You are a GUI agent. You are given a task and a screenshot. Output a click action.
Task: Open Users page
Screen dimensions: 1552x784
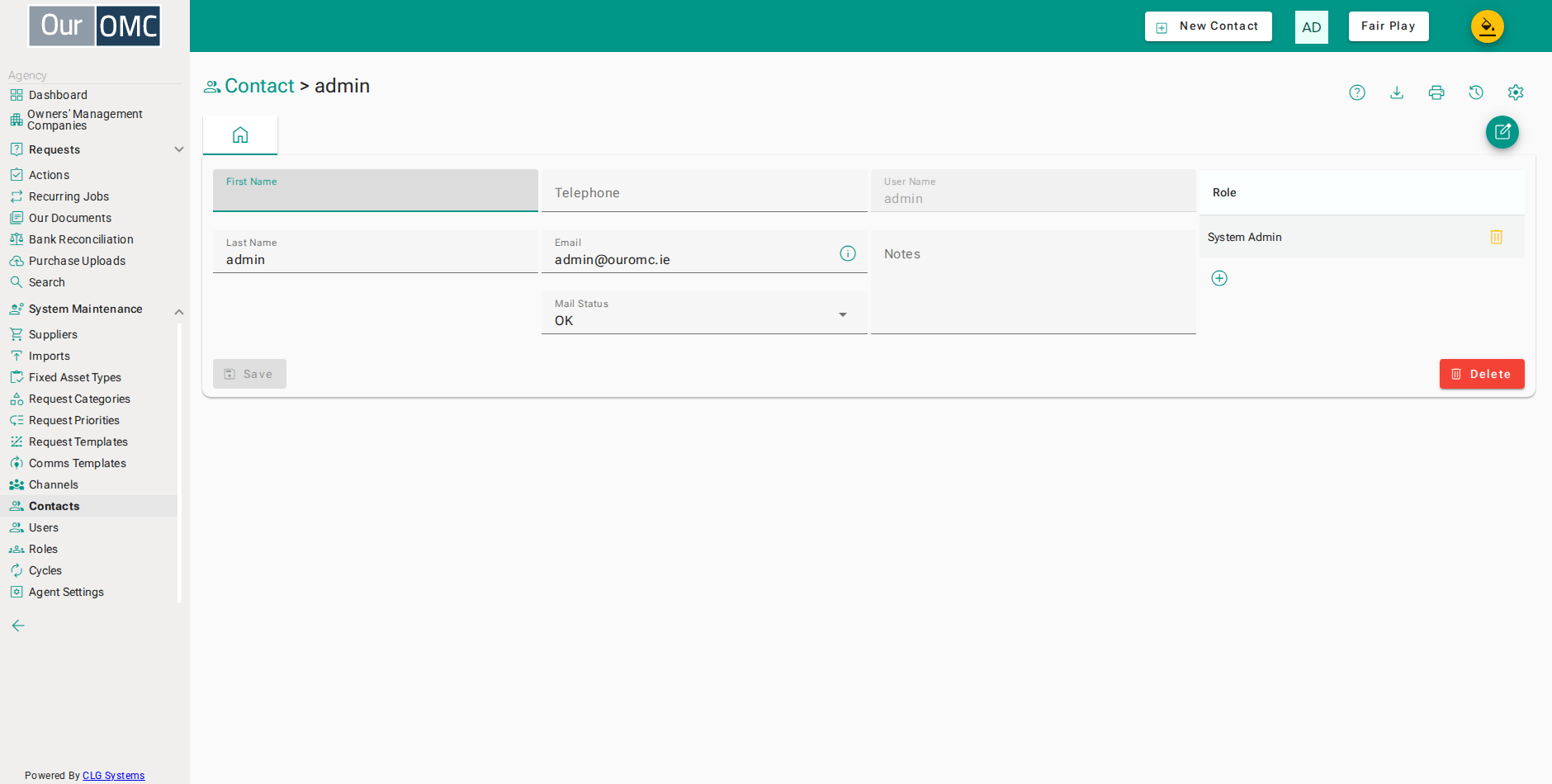coord(44,527)
